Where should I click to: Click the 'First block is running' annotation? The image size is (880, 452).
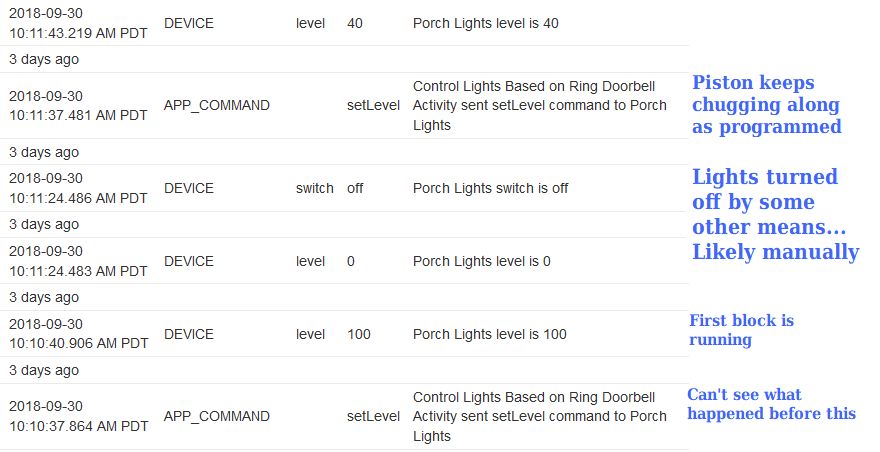click(741, 330)
